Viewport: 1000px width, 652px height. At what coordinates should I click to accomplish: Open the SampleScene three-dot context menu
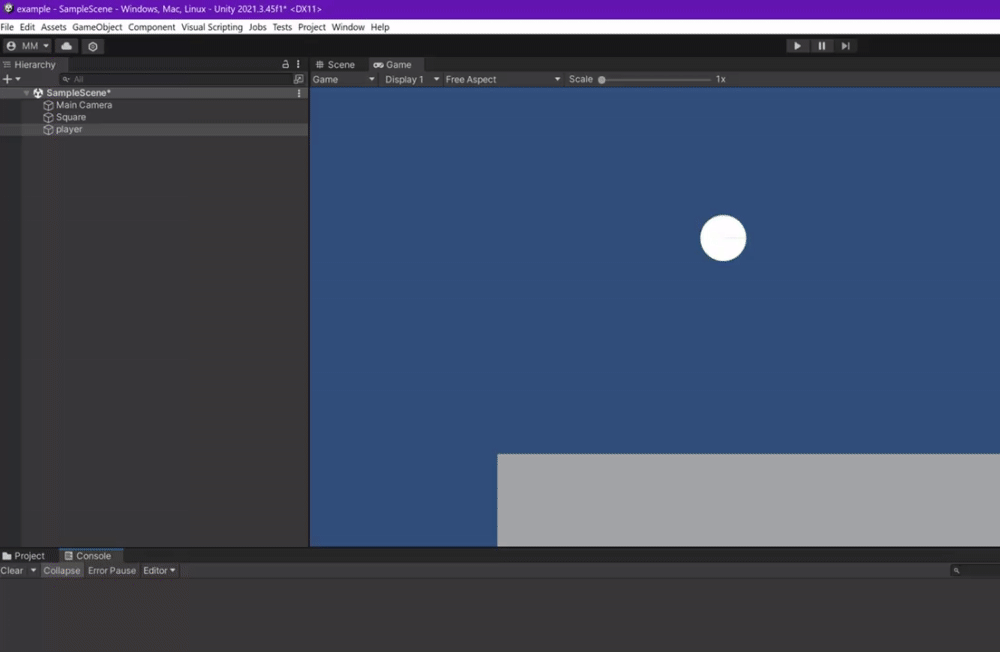299,93
